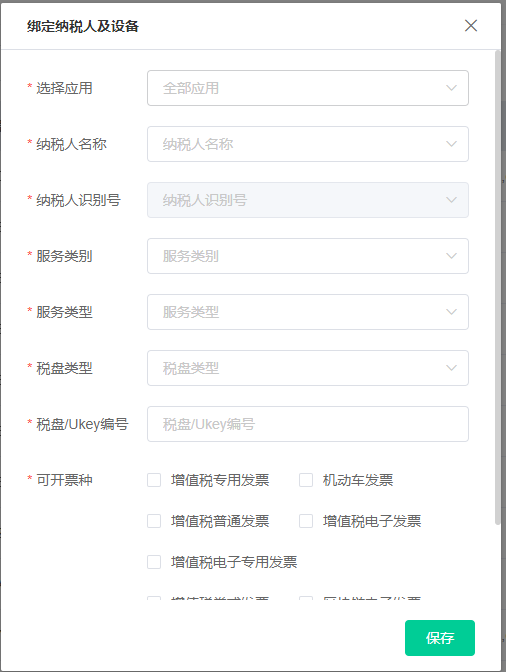Click chevron arrow in 服务类型 field

(451, 312)
